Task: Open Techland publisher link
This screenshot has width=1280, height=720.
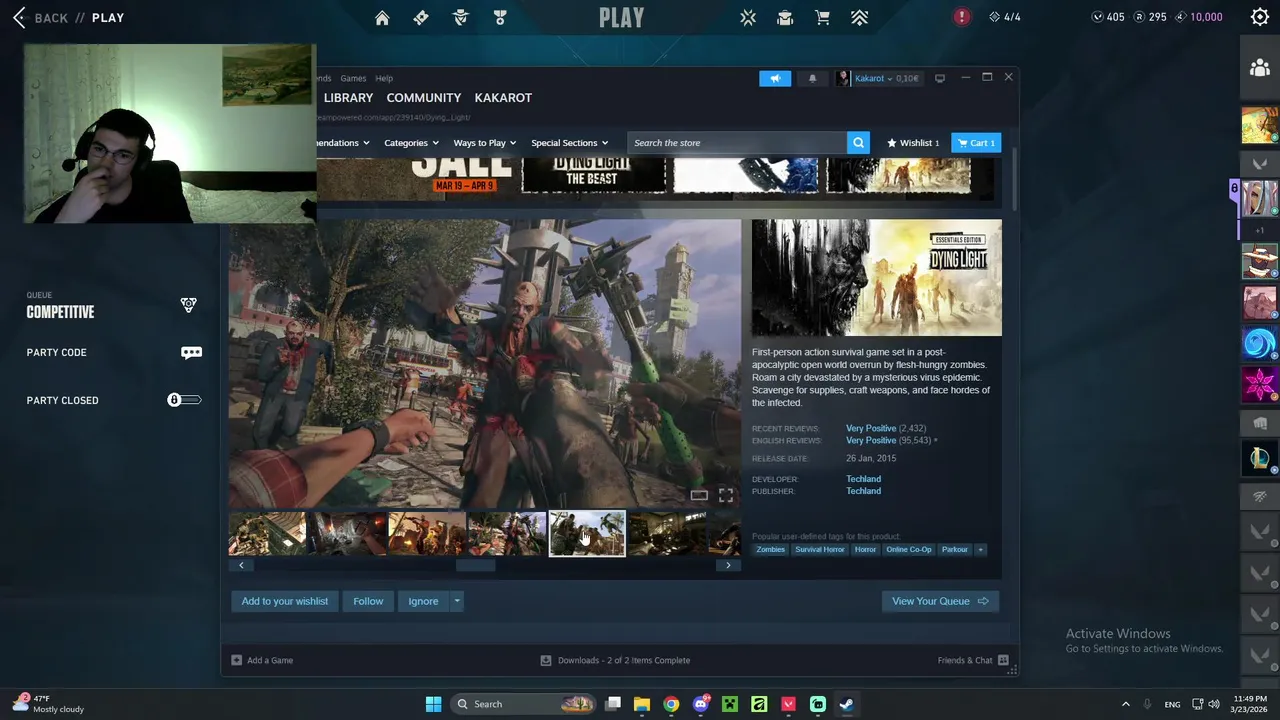Action: tap(863, 491)
